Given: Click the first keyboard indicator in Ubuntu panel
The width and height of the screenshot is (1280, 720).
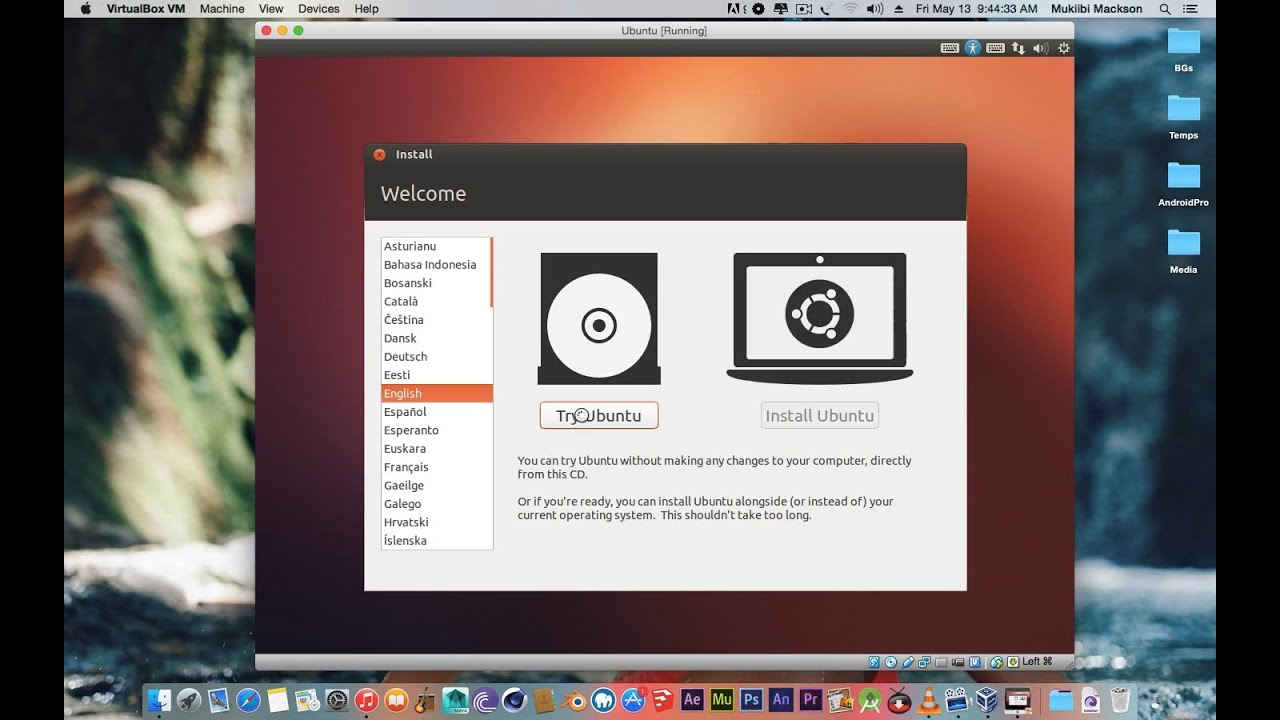Looking at the screenshot, I should pyautogui.click(x=949, y=47).
